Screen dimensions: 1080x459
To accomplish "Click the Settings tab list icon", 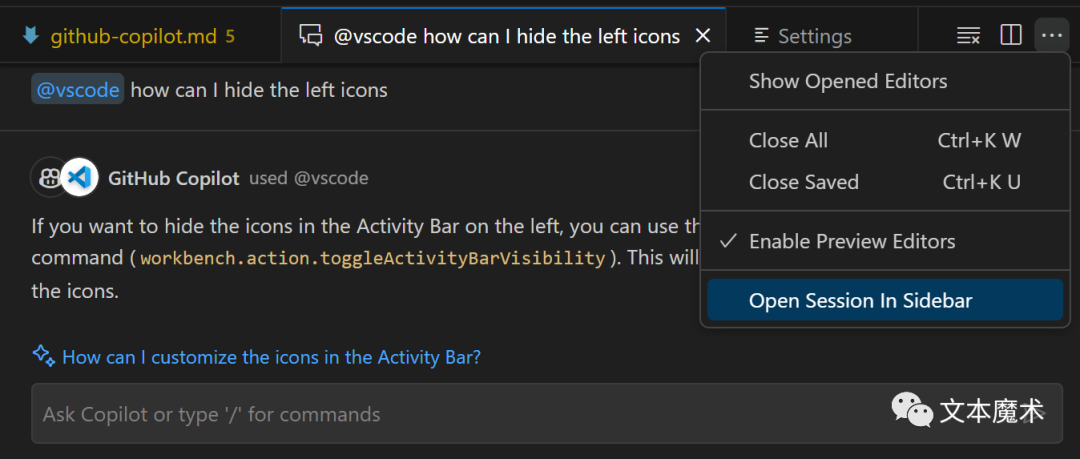I will point(761,36).
